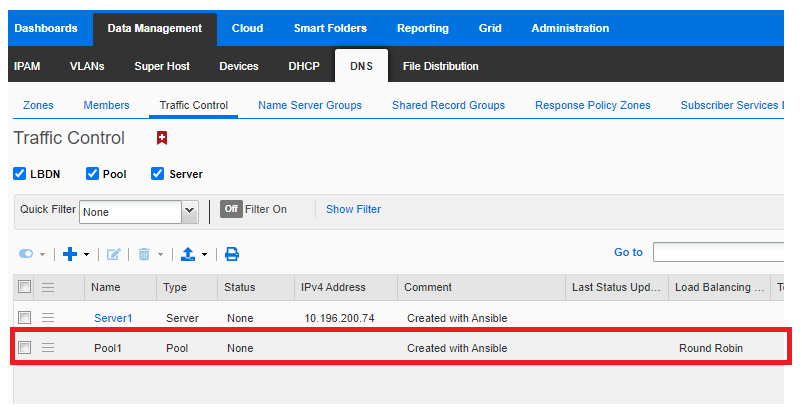Expand the Export dropdown arrow

(x=204, y=255)
